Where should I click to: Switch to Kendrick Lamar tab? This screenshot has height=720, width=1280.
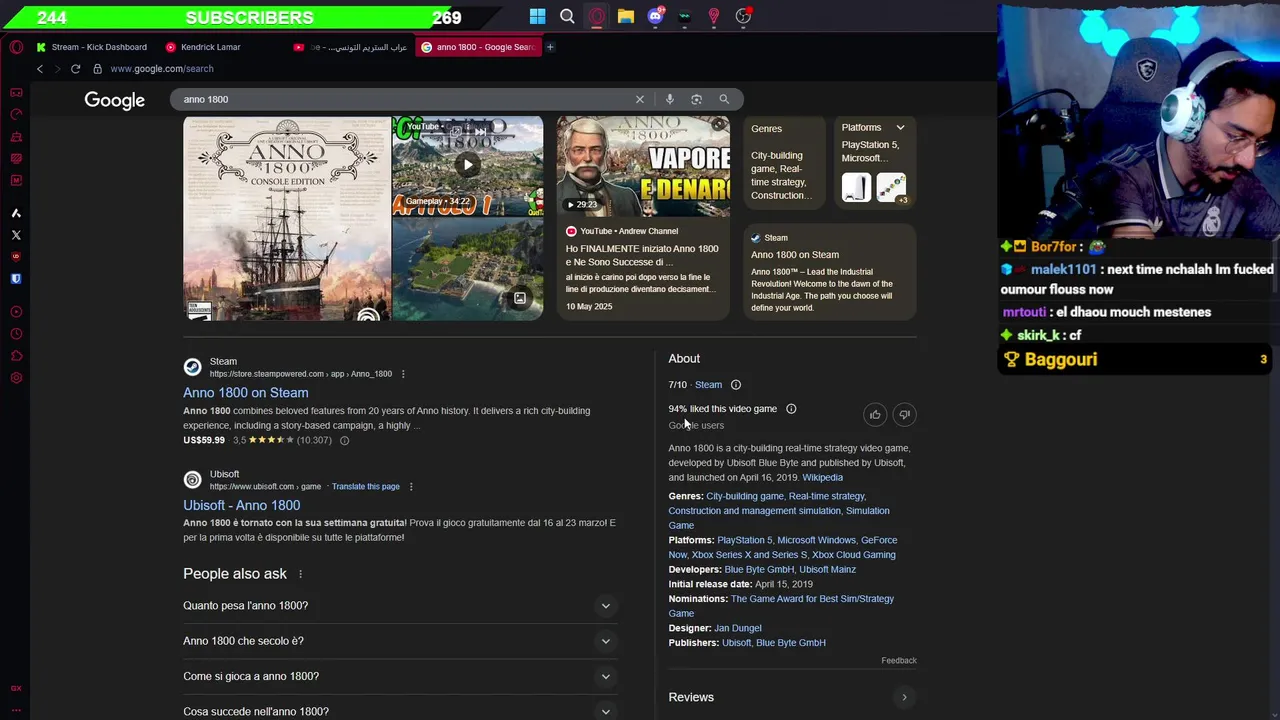click(203, 47)
